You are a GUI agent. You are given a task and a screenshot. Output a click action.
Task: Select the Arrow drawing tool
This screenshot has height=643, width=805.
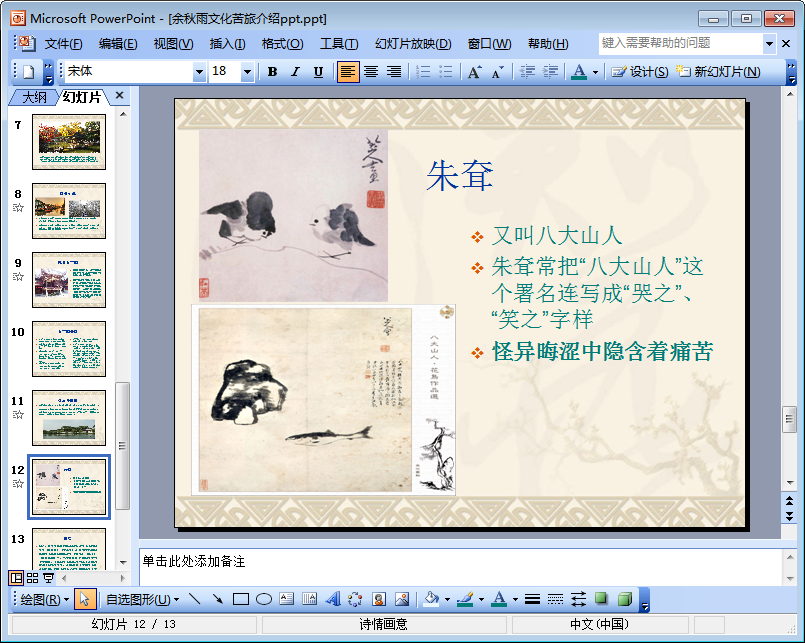tap(218, 599)
